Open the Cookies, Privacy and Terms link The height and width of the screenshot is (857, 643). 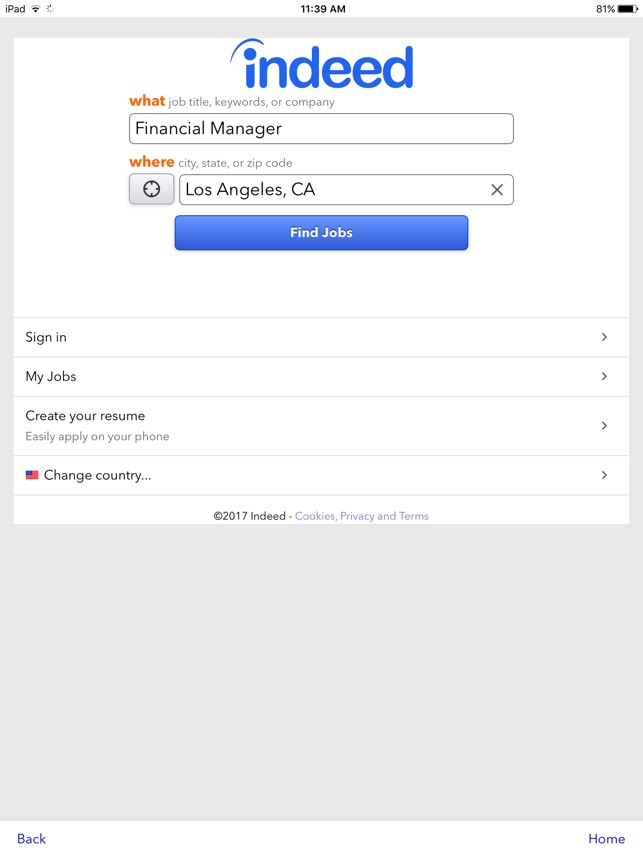tap(361, 516)
